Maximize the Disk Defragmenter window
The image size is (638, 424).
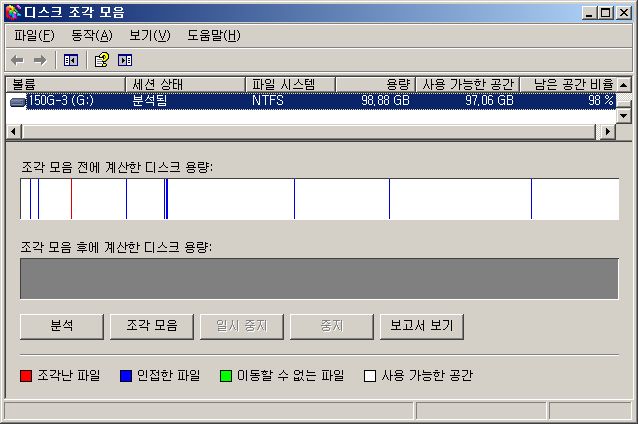[x=605, y=13]
